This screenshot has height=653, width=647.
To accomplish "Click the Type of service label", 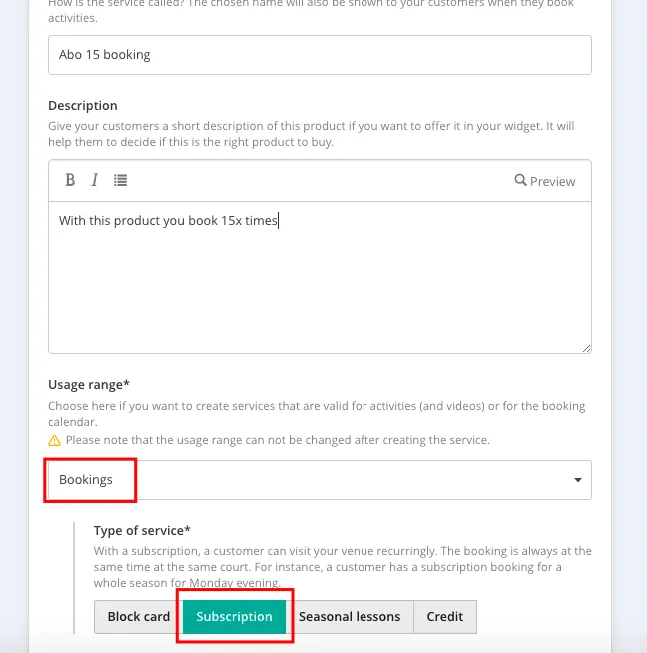I will click(x=142, y=531).
